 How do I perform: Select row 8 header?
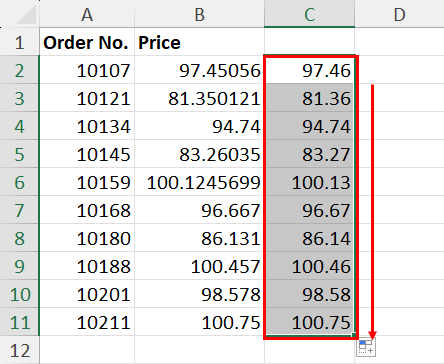(x=19, y=238)
